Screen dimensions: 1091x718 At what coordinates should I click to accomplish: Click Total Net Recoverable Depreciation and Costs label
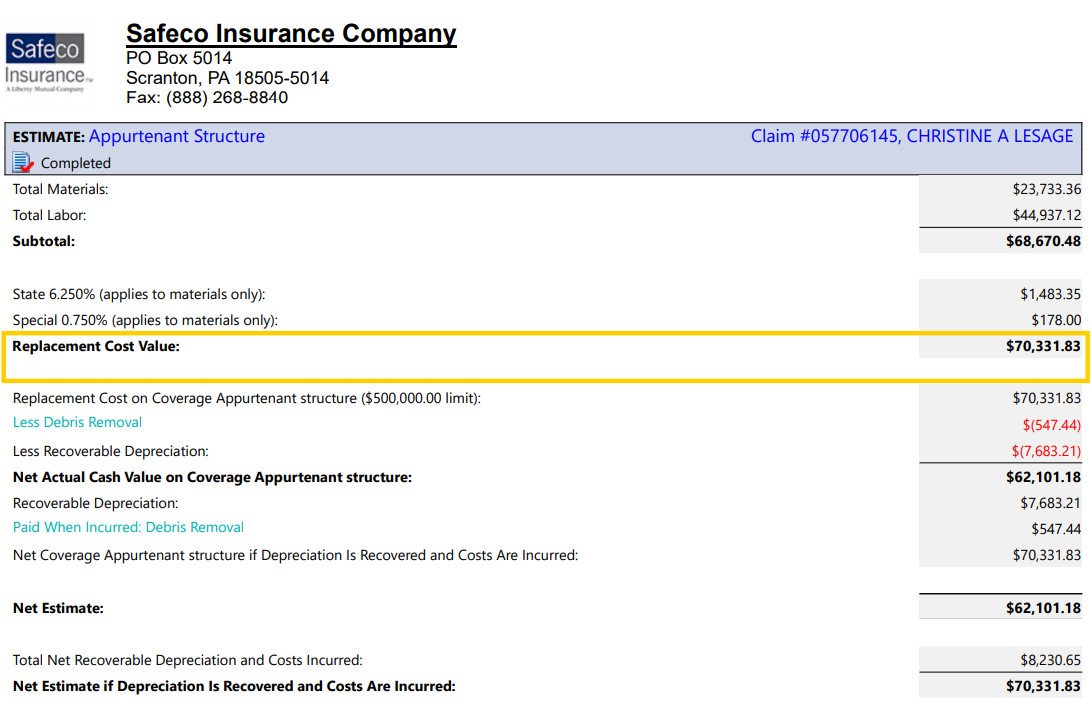pyautogui.click(x=188, y=660)
